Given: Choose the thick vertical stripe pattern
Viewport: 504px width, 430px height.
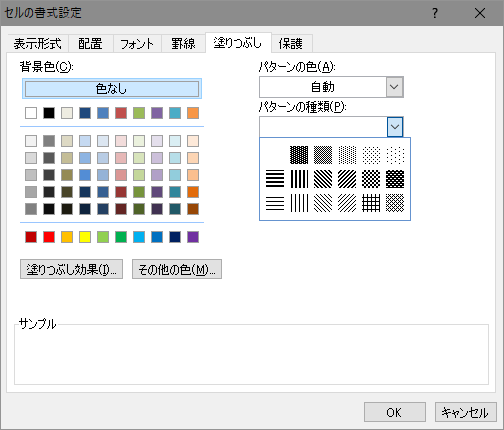Looking at the screenshot, I should [299, 179].
